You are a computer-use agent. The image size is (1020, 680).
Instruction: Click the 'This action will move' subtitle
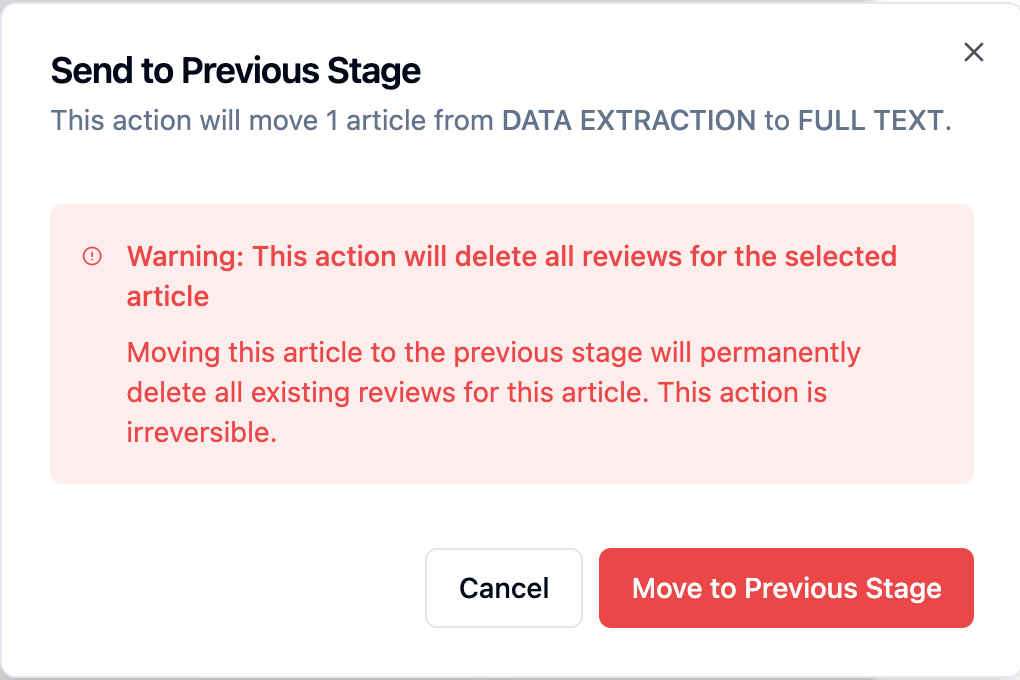tap(185, 121)
